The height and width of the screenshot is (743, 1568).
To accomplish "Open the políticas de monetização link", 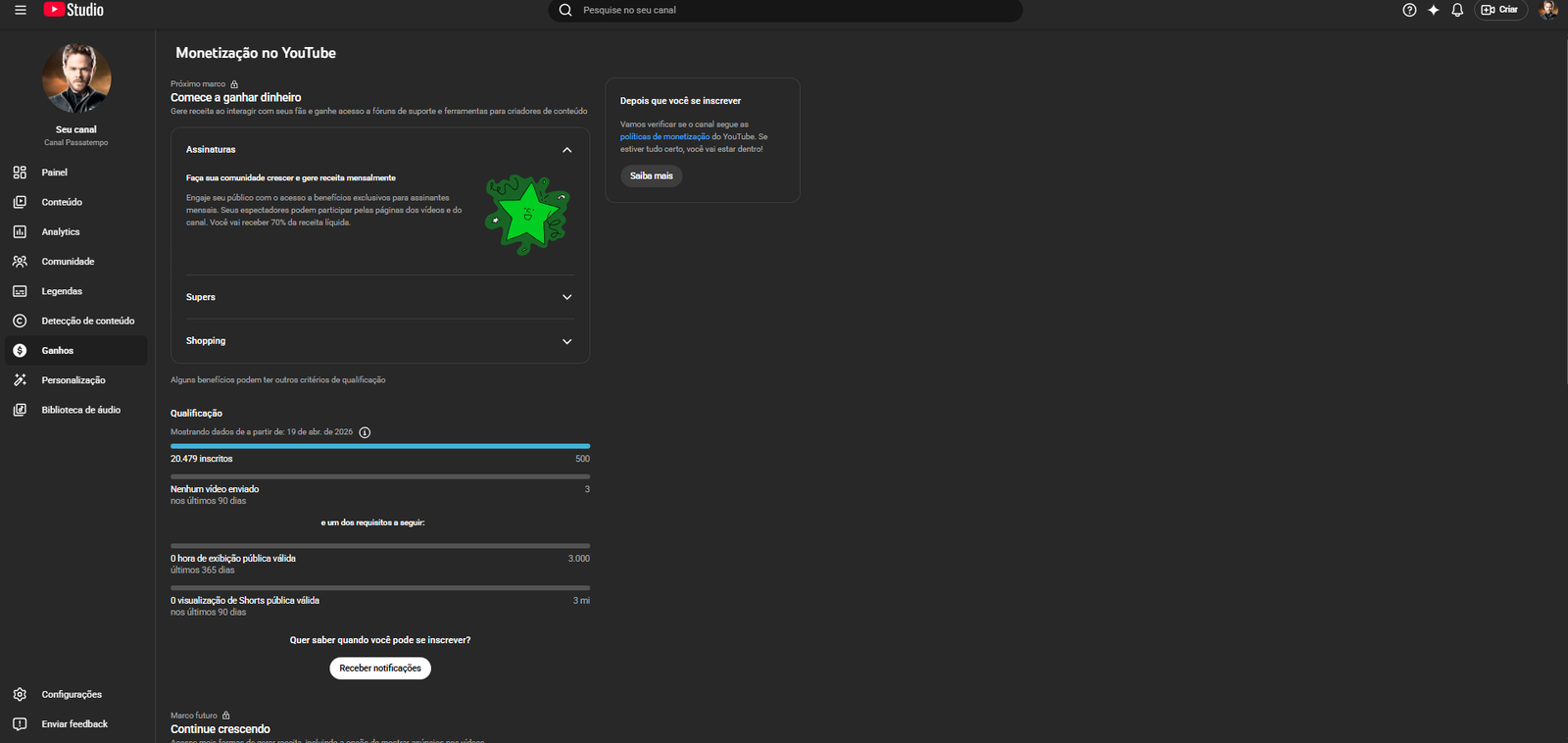I will 664,137.
